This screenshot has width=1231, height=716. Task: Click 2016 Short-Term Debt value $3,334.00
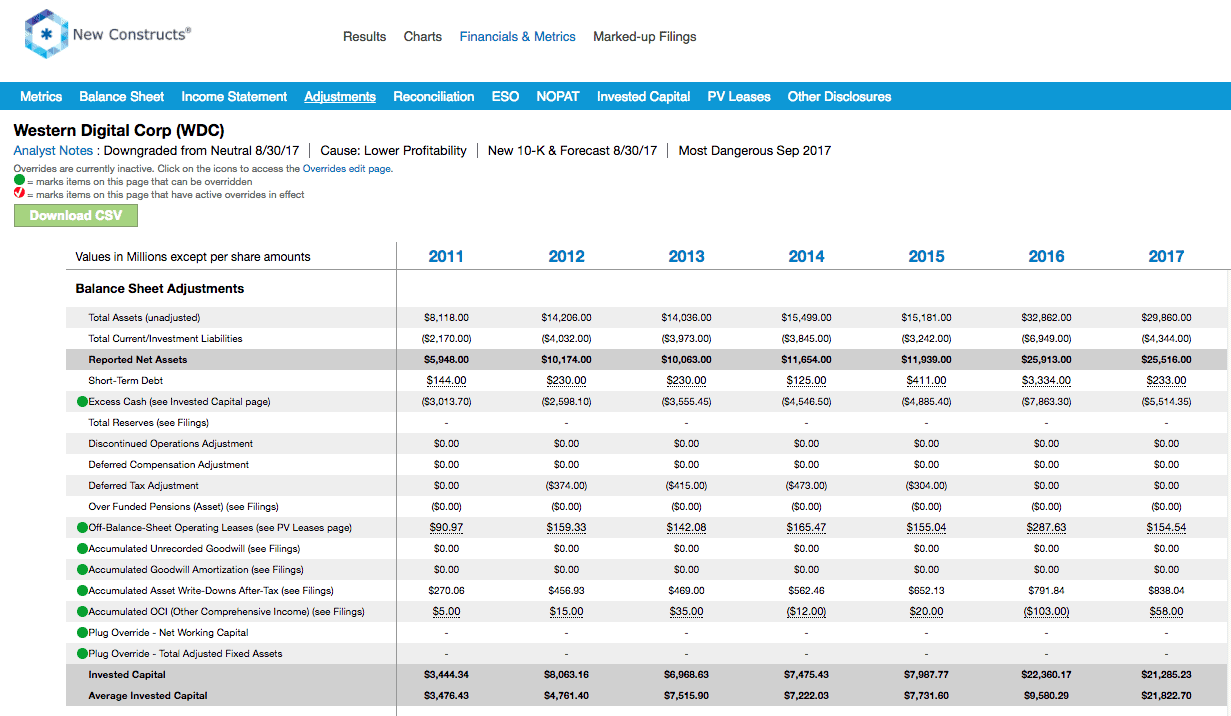[x=1046, y=381]
